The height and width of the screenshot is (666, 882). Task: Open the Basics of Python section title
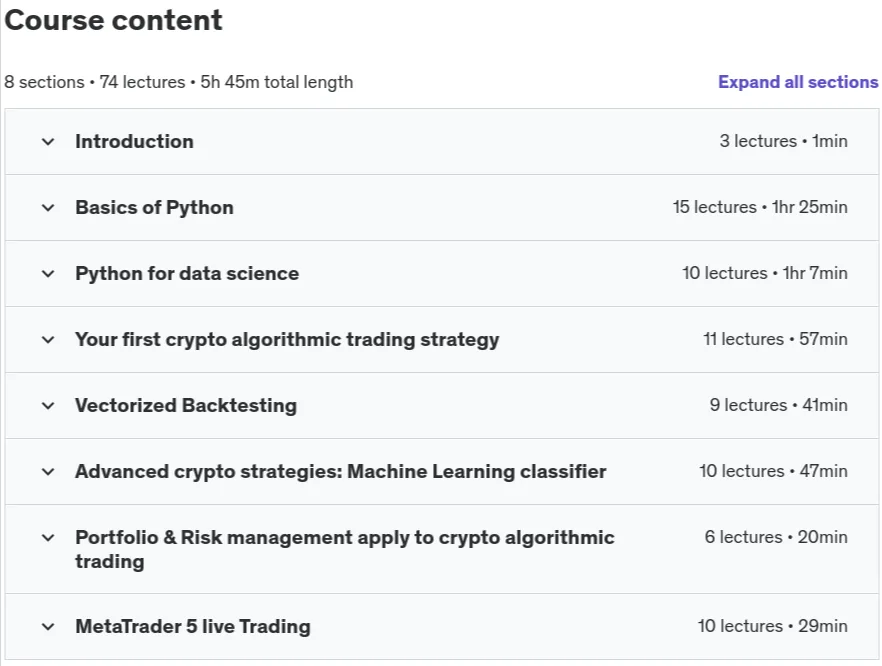point(154,208)
